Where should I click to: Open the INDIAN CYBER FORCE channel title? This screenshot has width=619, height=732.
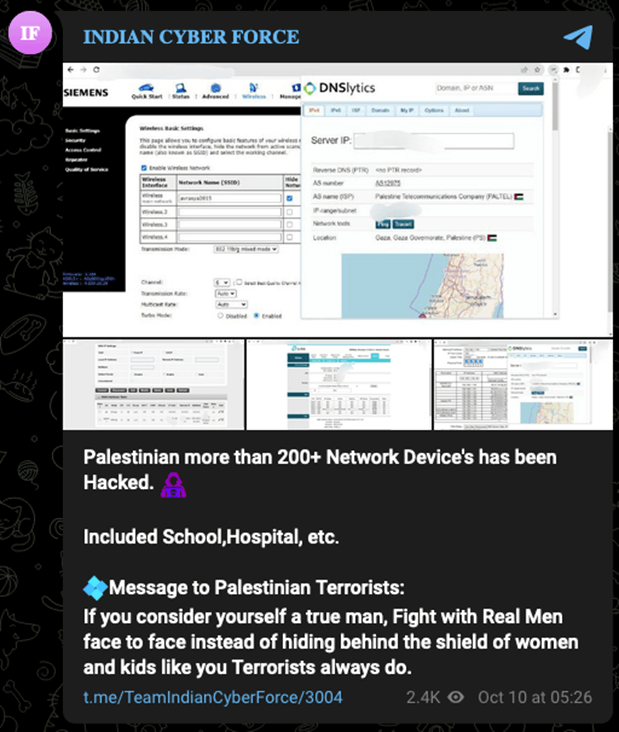click(x=191, y=37)
